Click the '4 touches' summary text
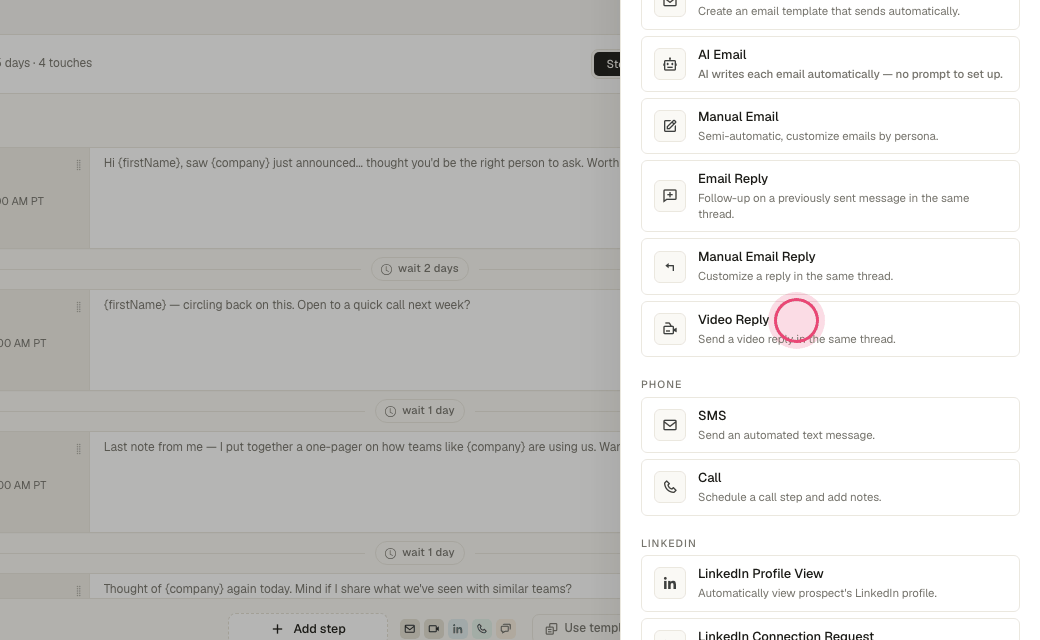 click(65, 63)
